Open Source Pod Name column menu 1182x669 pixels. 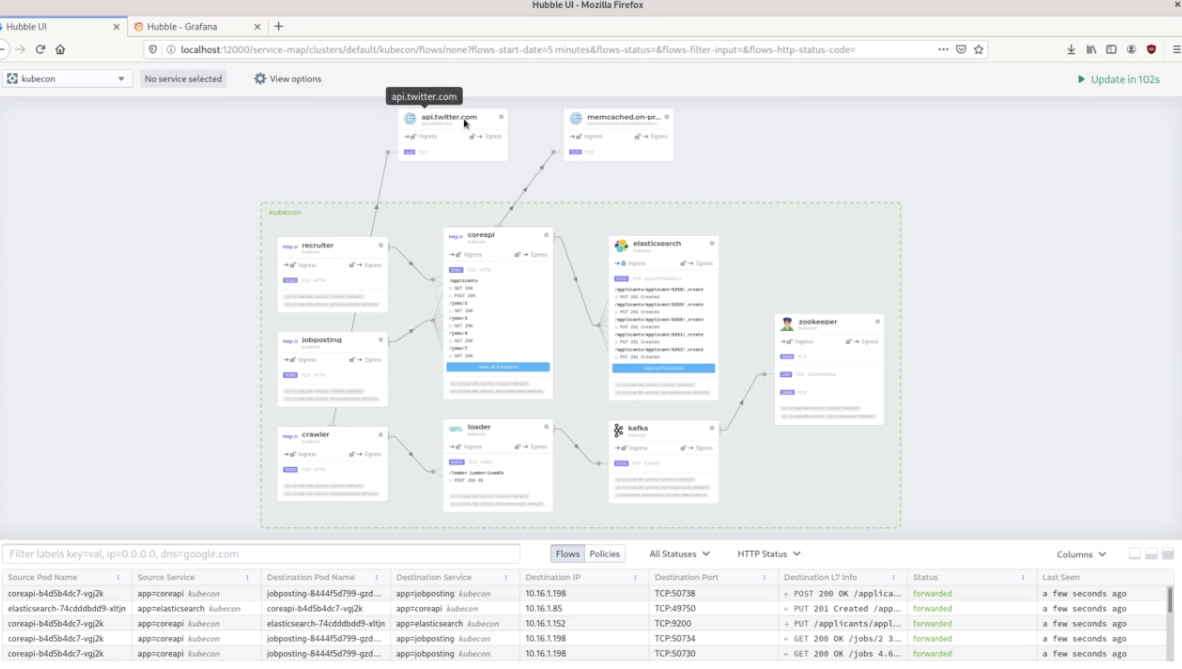tap(118, 578)
